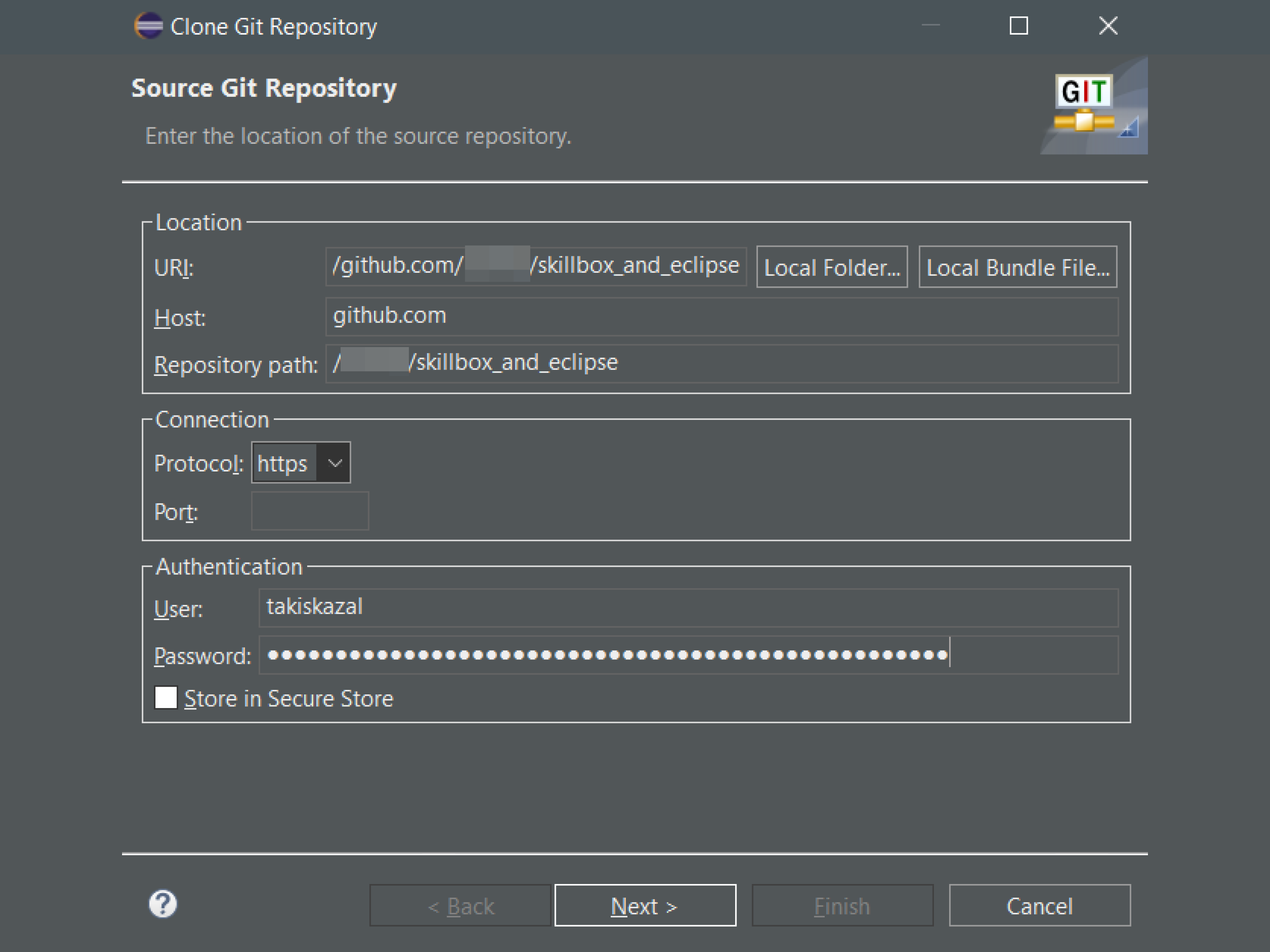Maximize the Clone Git Repository dialog
This screenshot has height=952, width=1270.
point(1018,26)
